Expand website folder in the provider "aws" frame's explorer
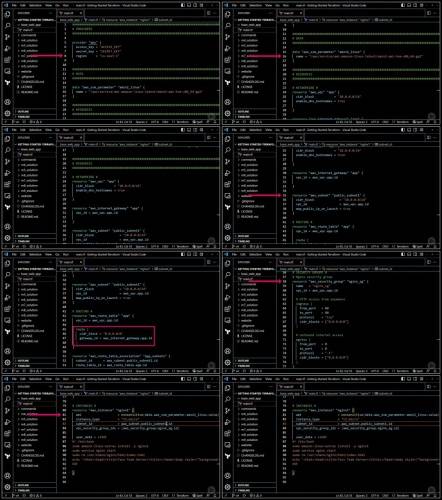 (x=27, y=71)
